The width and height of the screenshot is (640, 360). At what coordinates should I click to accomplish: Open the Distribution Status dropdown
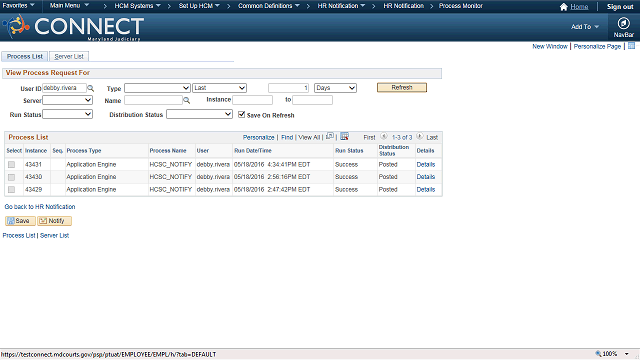coord(199,115)
